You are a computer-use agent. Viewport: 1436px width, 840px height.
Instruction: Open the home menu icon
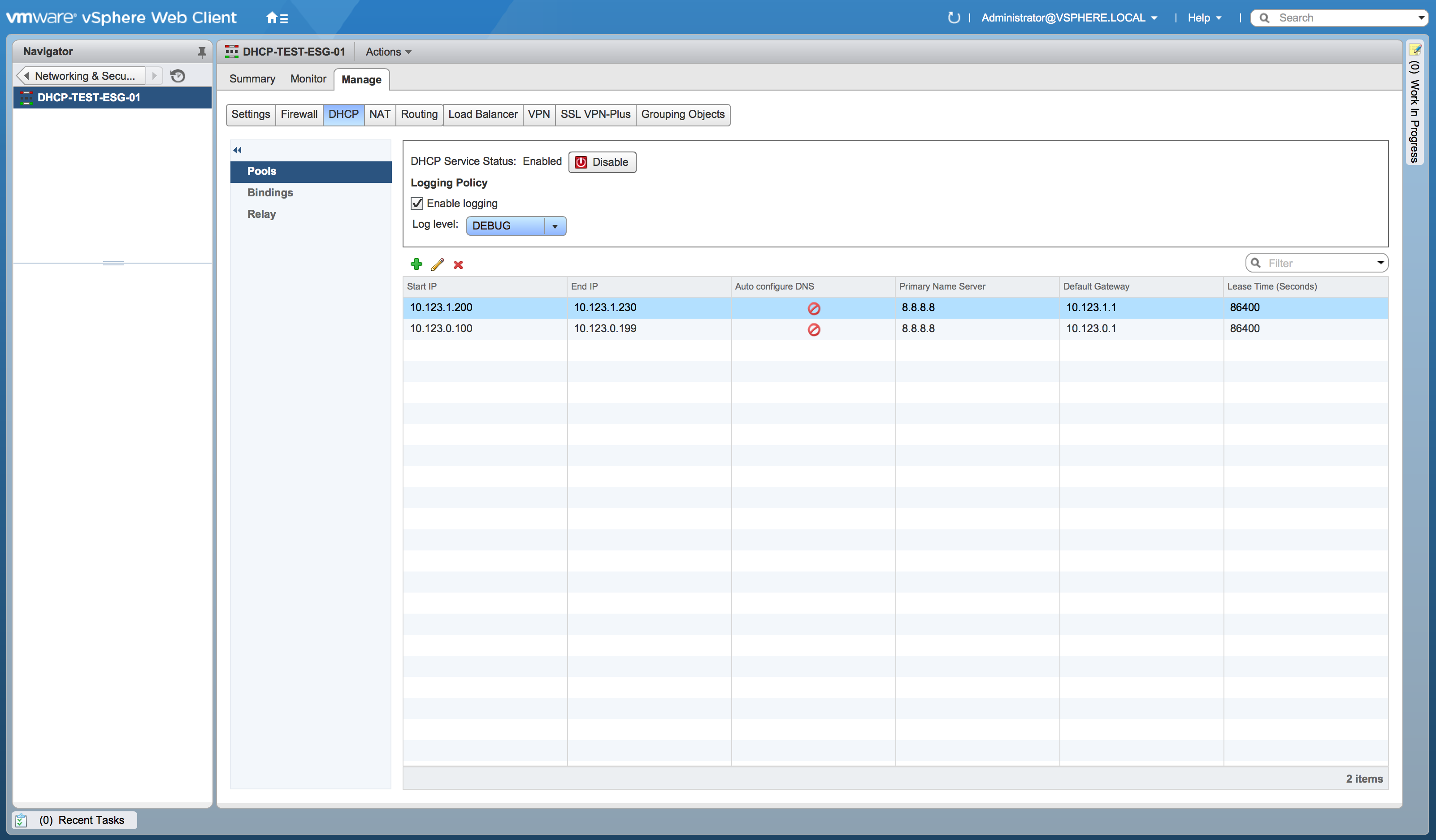tap(277, 17)
